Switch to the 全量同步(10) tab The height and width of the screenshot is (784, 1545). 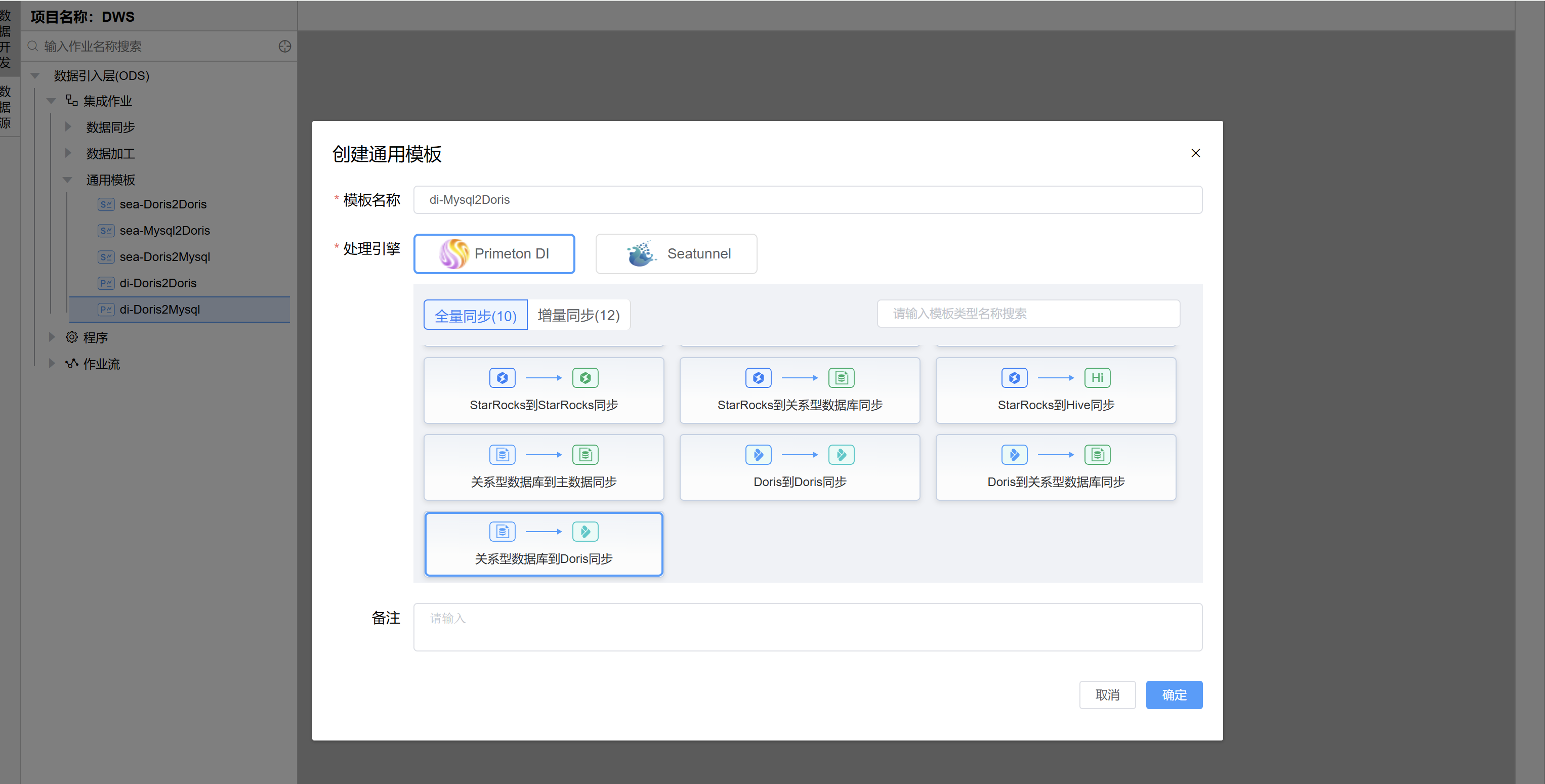475,315
